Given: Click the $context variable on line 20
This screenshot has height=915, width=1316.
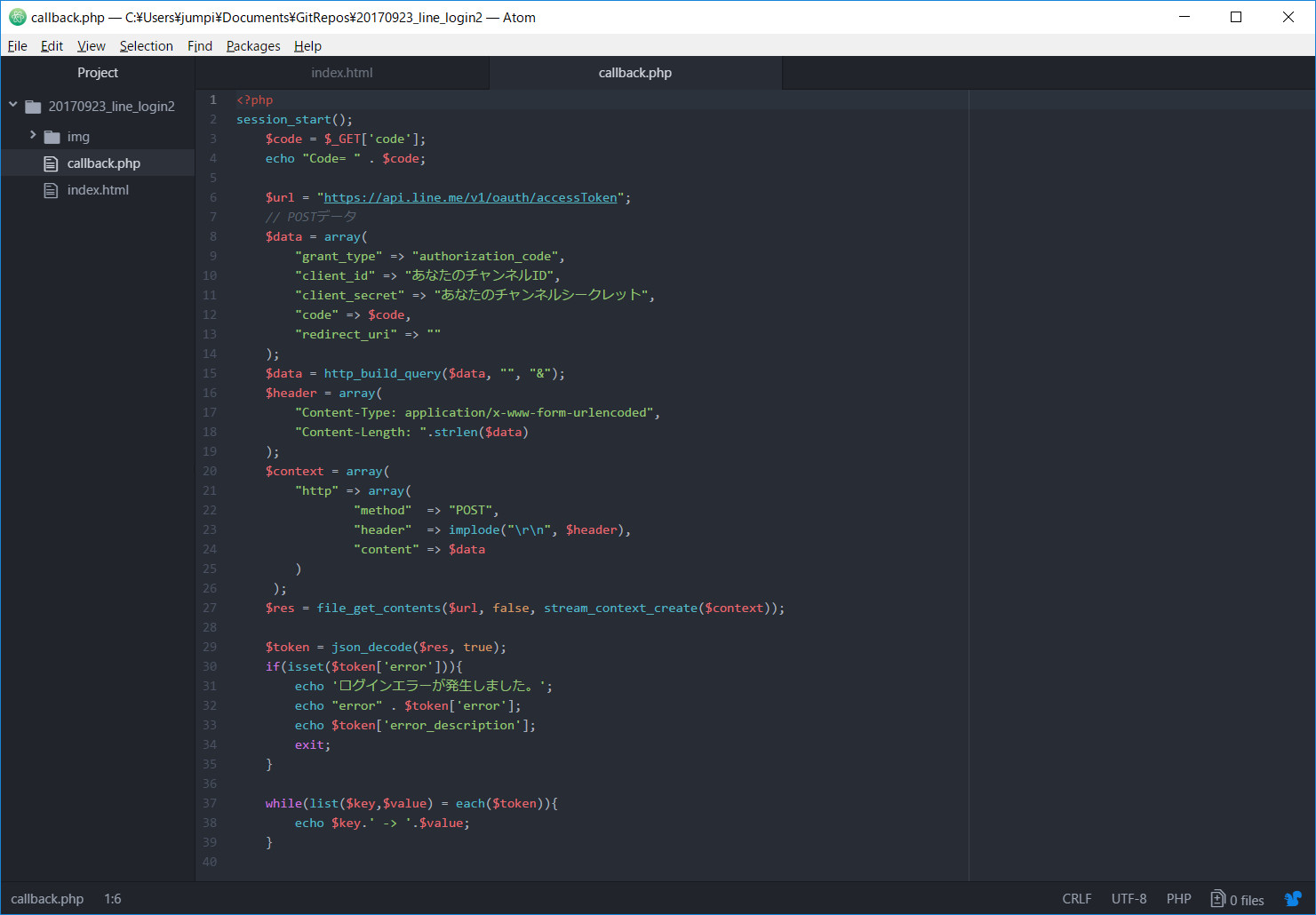Looking at the screenshot, I should point(295,471).
